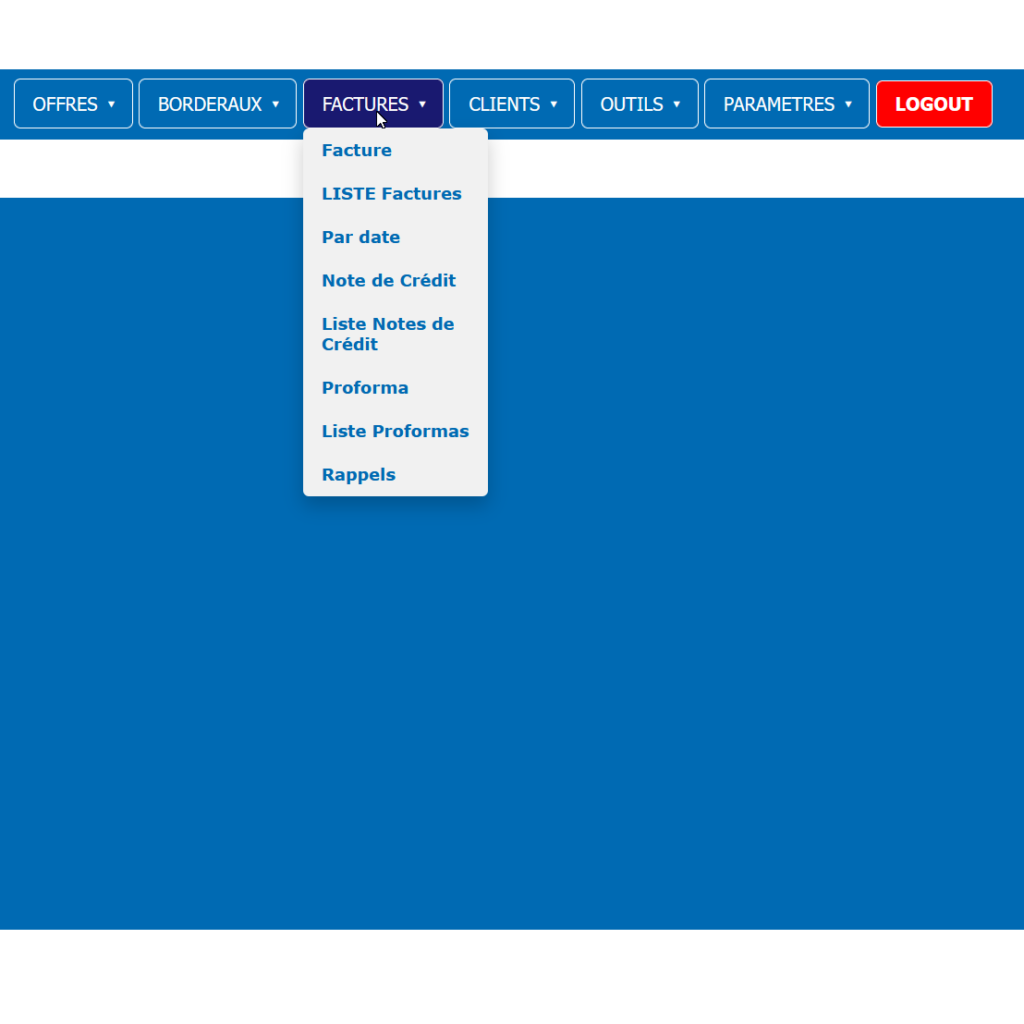This screenshot has width=1024, height=1024.
Task: Collapse the FACTURES dropdown menu
Action: point(365,104)
